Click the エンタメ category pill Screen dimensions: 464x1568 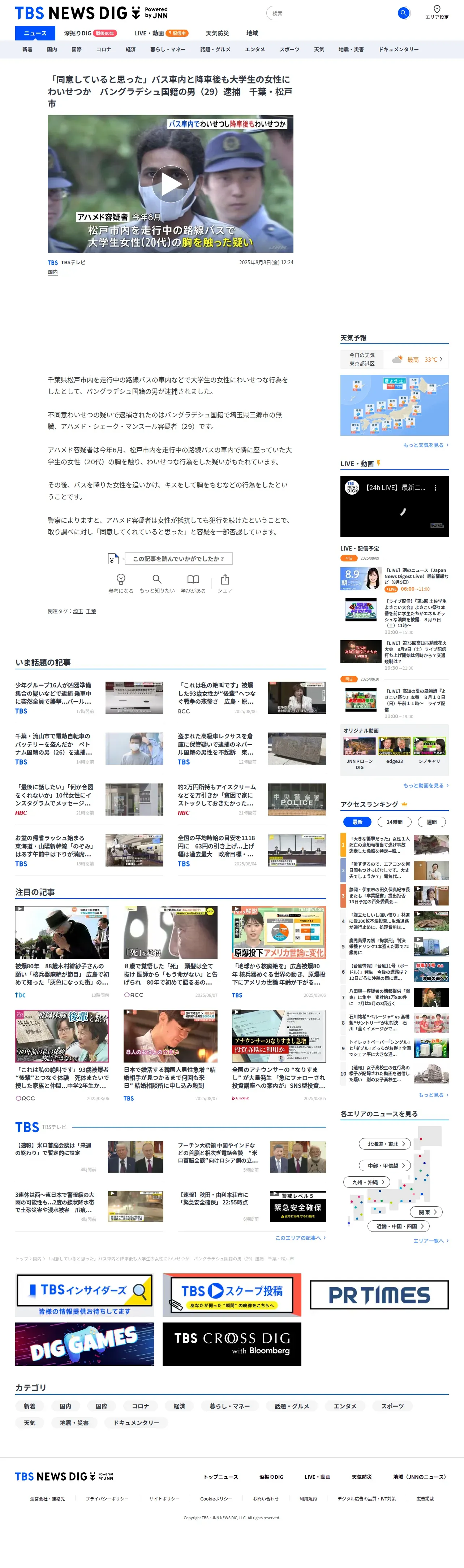pyautogui.click(x=345, y=1406)
